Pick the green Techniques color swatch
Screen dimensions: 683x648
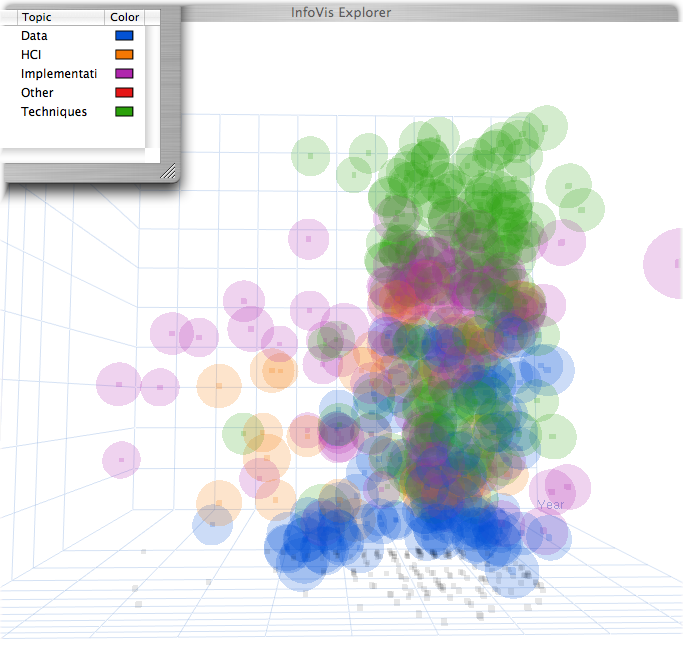pos(124,112)
